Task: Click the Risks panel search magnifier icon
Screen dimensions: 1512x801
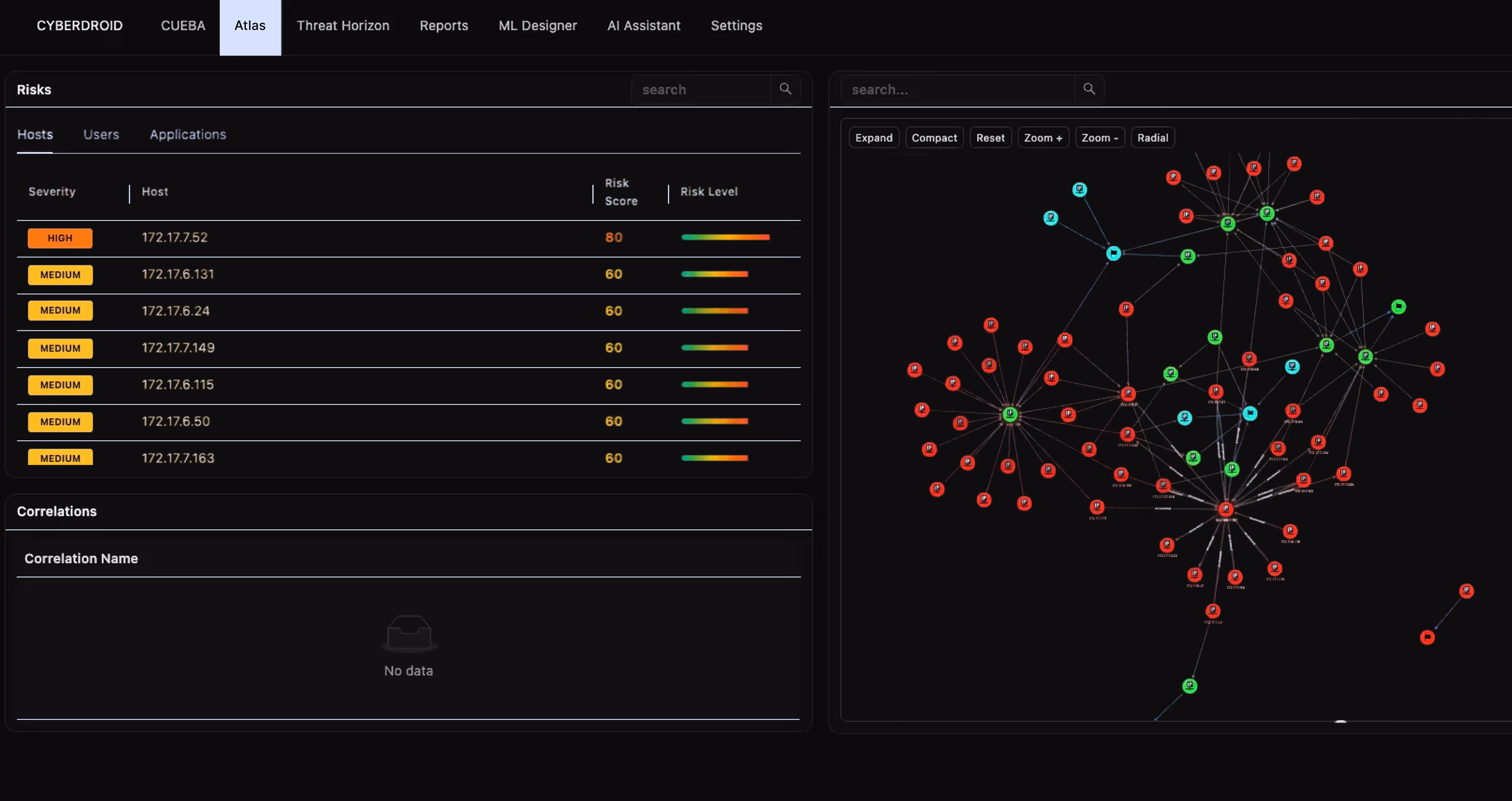Action: coord(785,89)
